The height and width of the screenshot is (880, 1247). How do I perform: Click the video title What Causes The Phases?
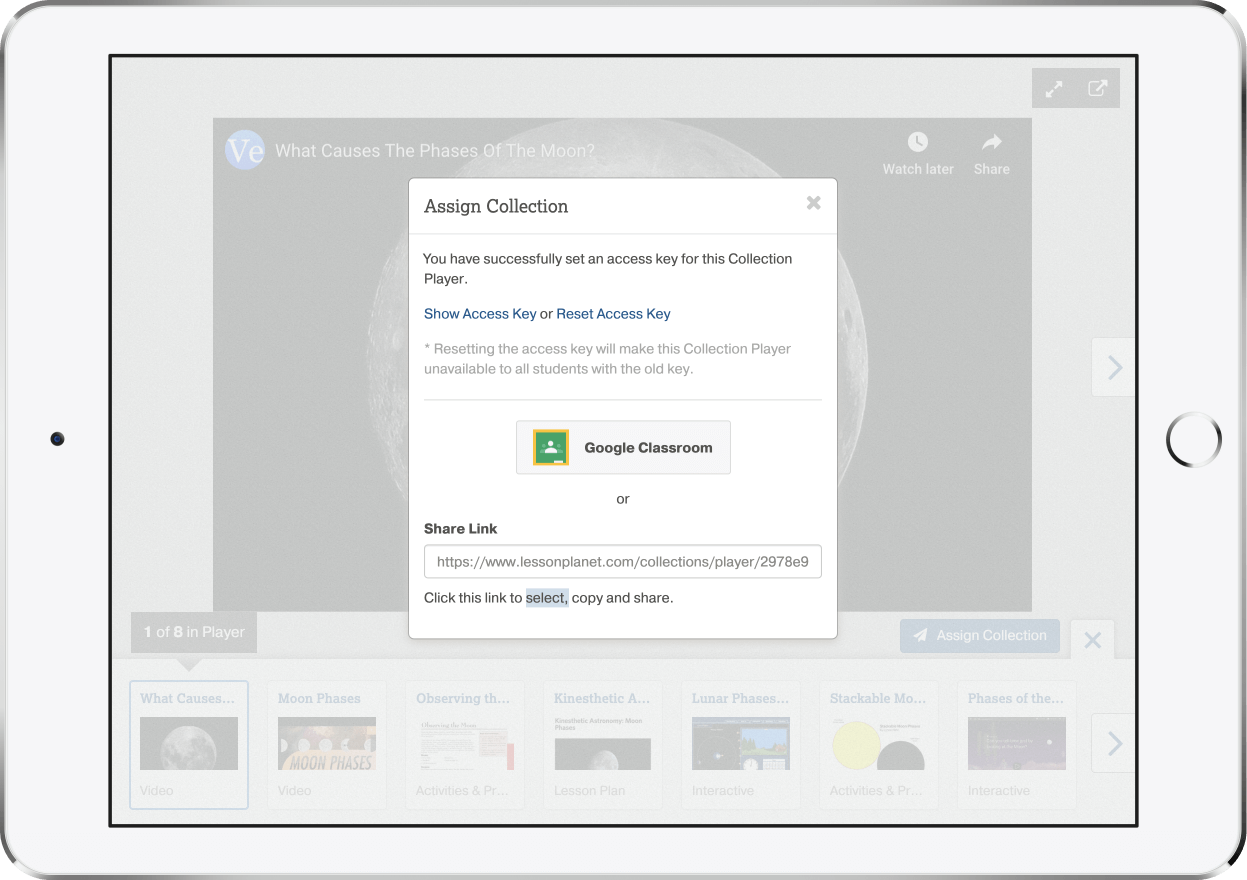tap(435, 151)
